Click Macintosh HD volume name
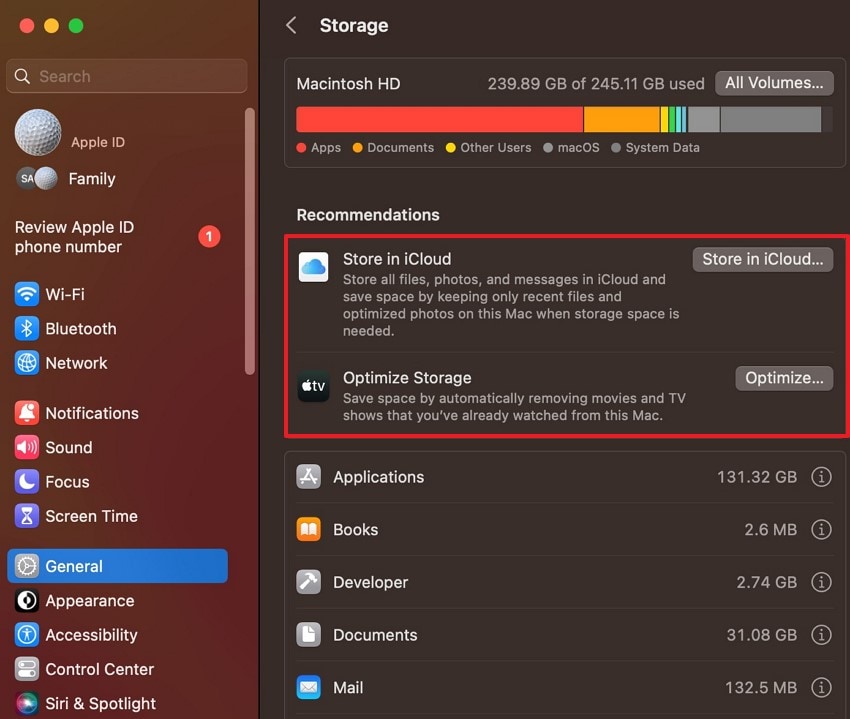This screenshot has height=719, width=850. point(348,84)
